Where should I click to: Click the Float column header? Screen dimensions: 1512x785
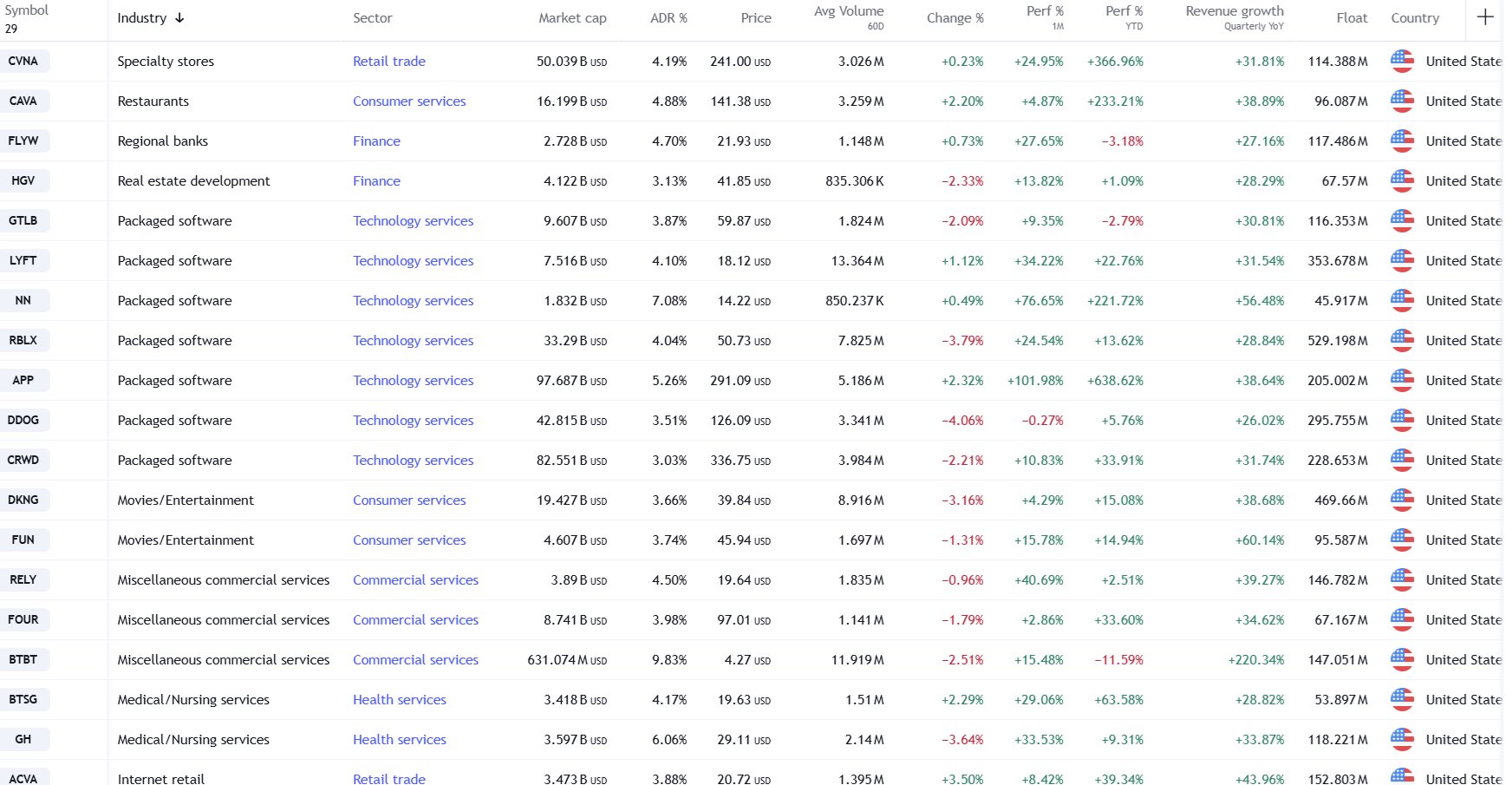(x=1352, y=17)
